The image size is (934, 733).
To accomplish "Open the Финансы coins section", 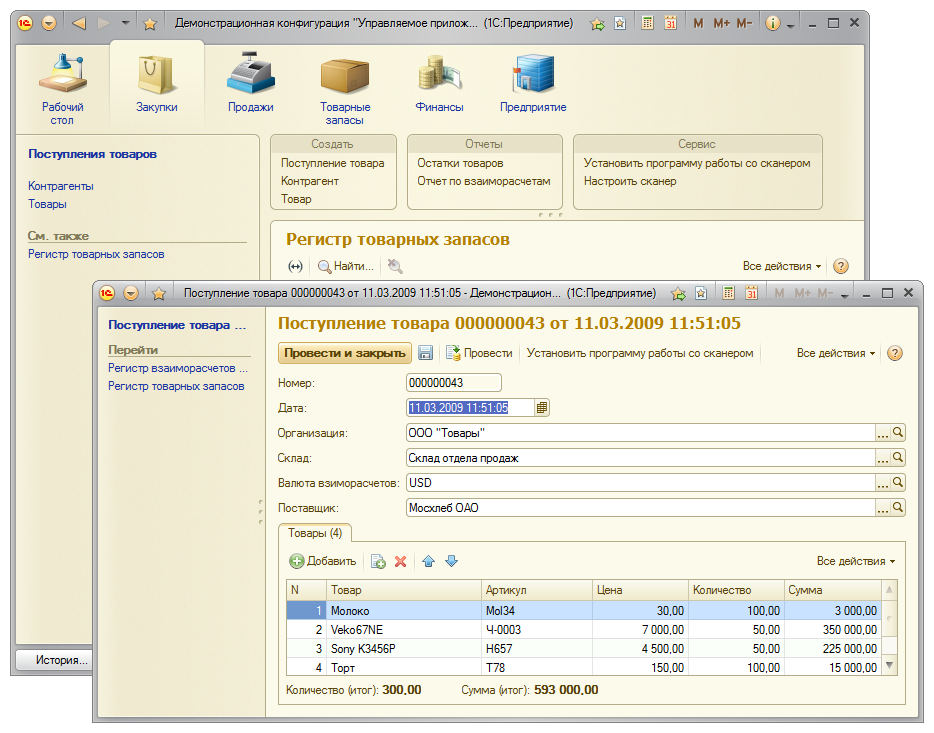I will (x=439, y=84).
